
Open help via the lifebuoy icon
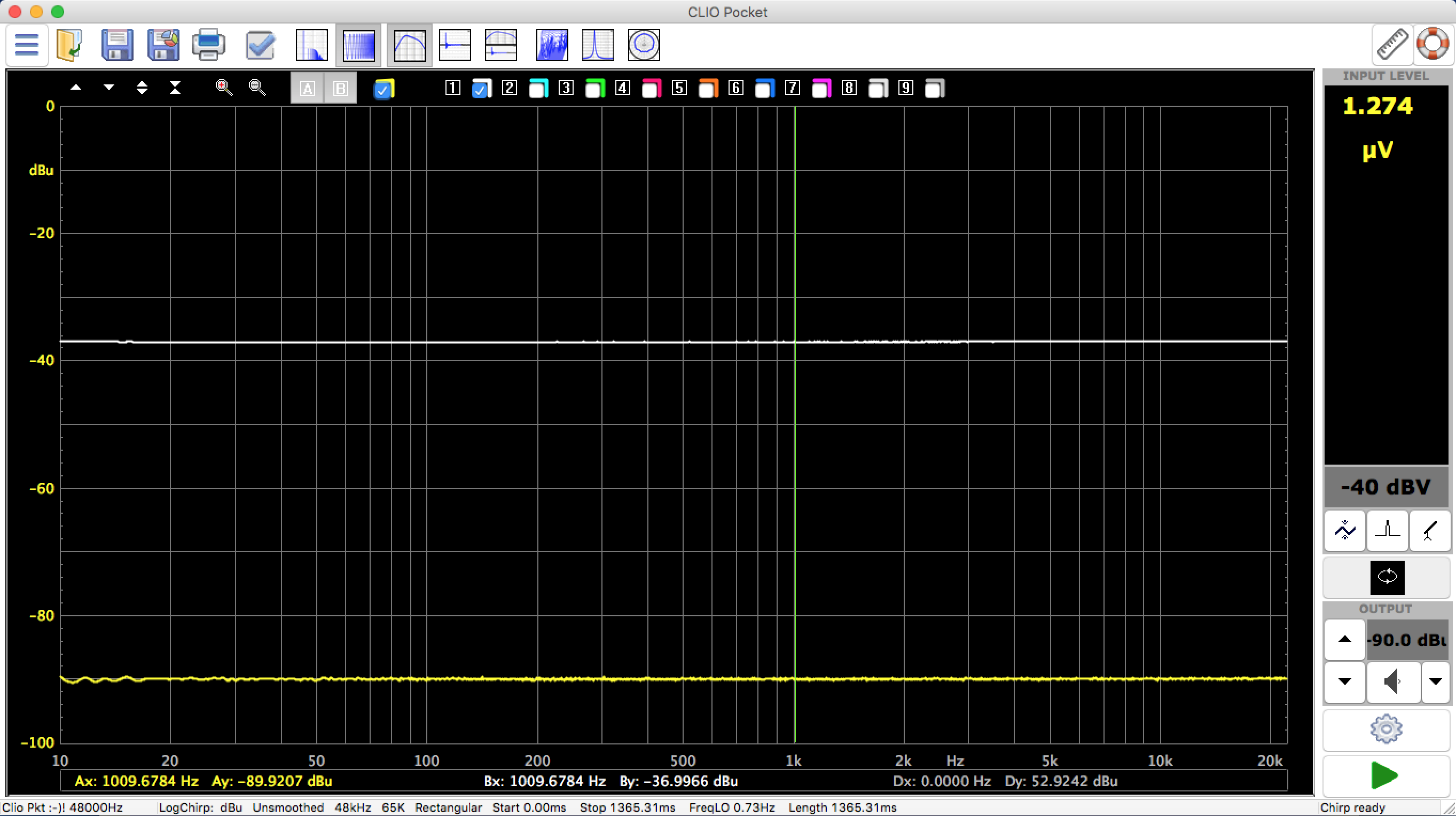1432,44
